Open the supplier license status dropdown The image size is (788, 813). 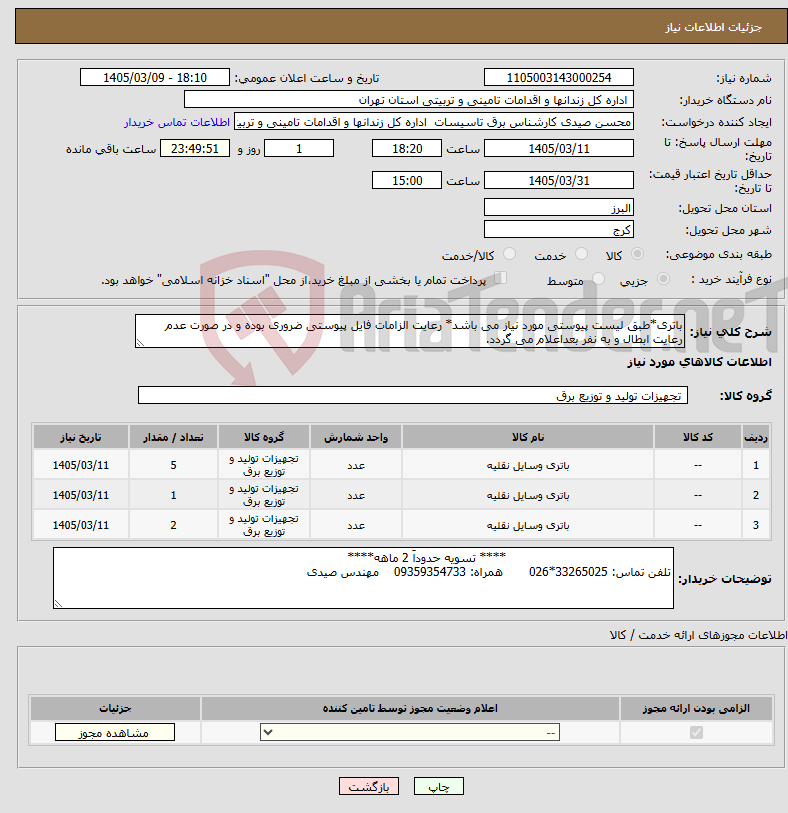pos(410,732)
